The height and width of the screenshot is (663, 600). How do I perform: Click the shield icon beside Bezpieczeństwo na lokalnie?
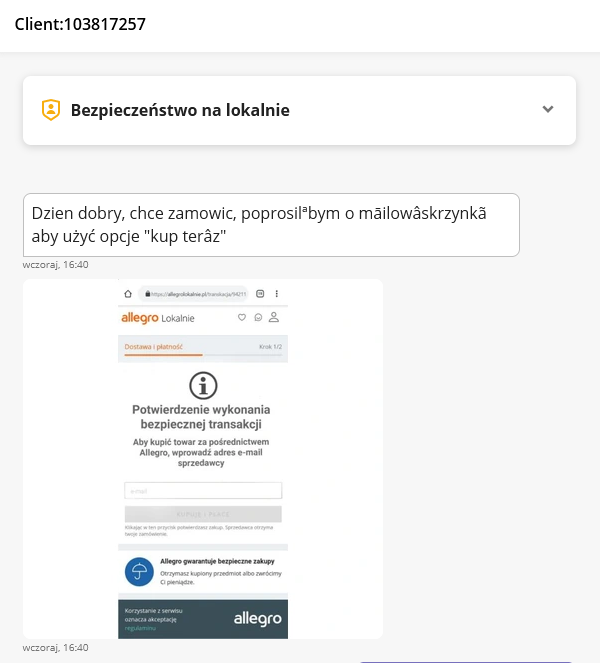click(x=51, y=110)
